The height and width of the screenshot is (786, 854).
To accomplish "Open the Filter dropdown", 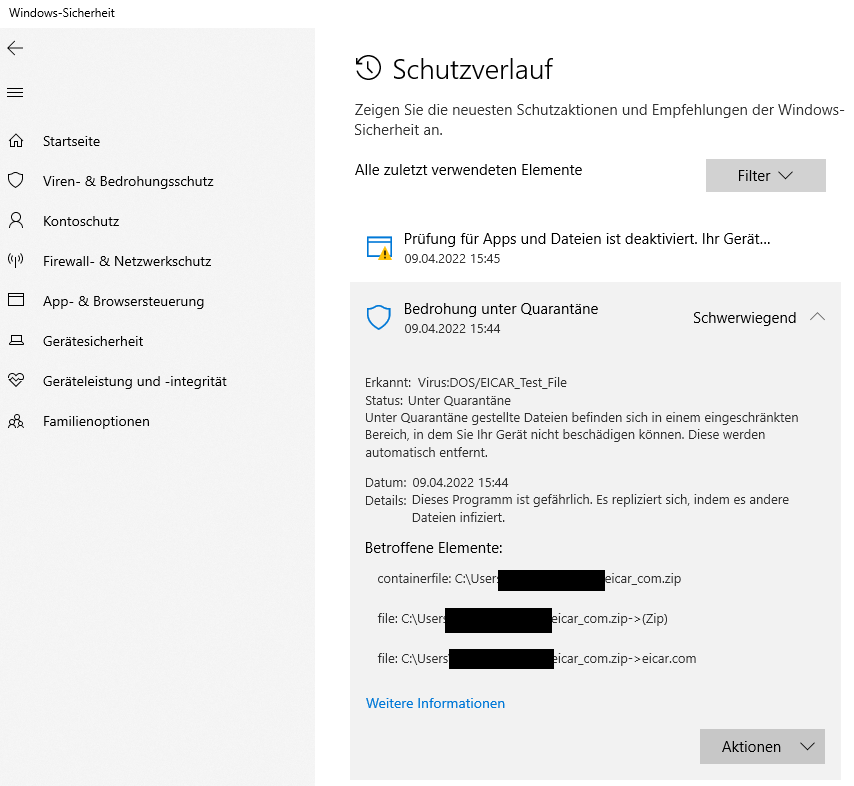I will (765, 175).
